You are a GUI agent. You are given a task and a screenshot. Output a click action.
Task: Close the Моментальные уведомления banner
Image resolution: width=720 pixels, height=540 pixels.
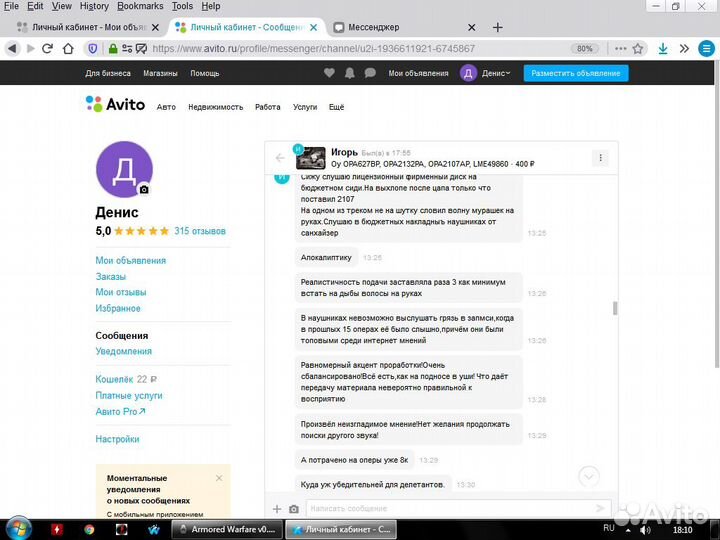(219, 479)
